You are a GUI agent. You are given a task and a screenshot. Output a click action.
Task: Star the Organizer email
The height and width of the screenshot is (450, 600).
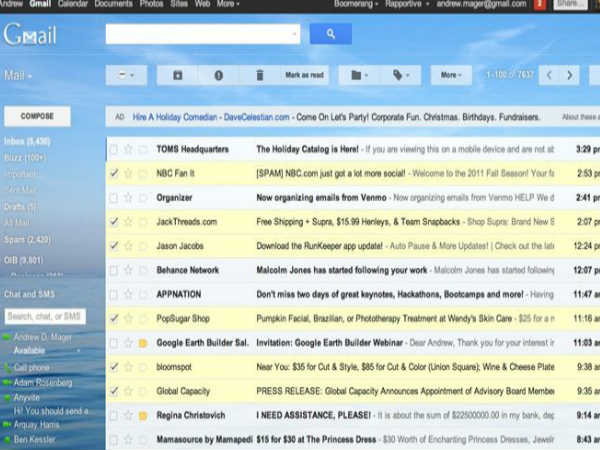point(128,197)
